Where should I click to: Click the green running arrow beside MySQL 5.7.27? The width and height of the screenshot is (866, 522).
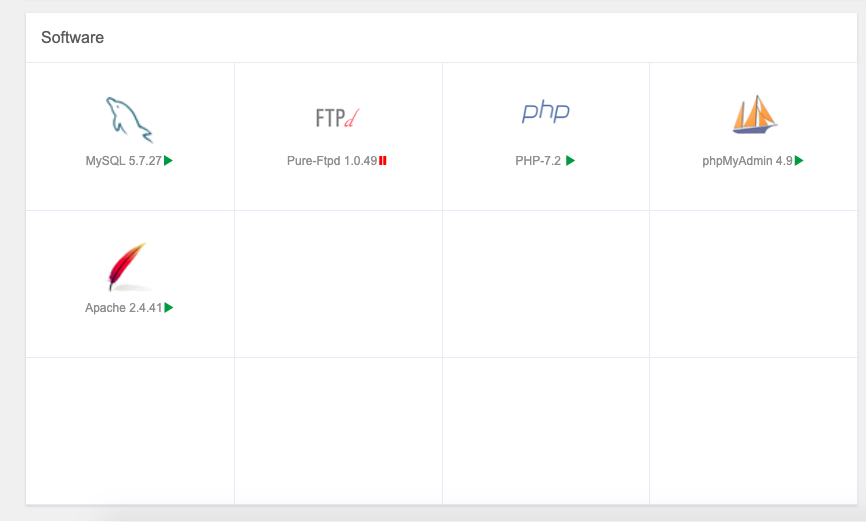tap(169, 160)
